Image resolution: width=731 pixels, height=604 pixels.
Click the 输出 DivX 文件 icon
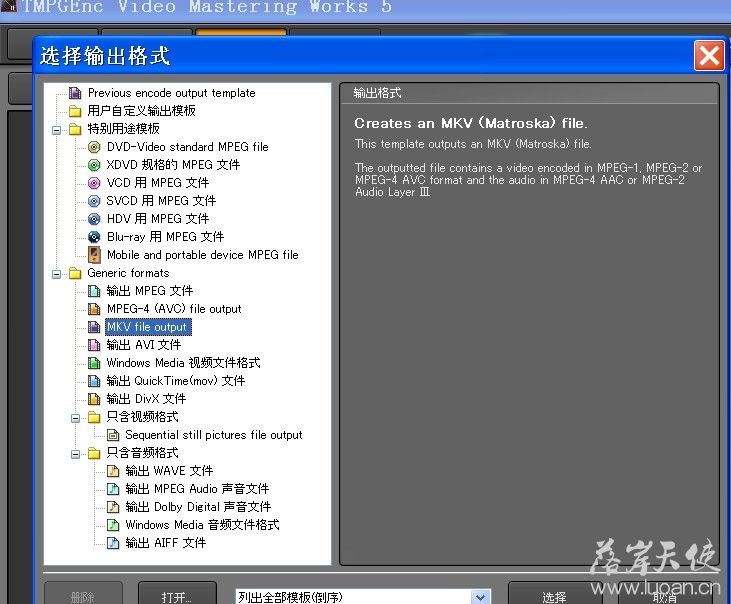94,399
